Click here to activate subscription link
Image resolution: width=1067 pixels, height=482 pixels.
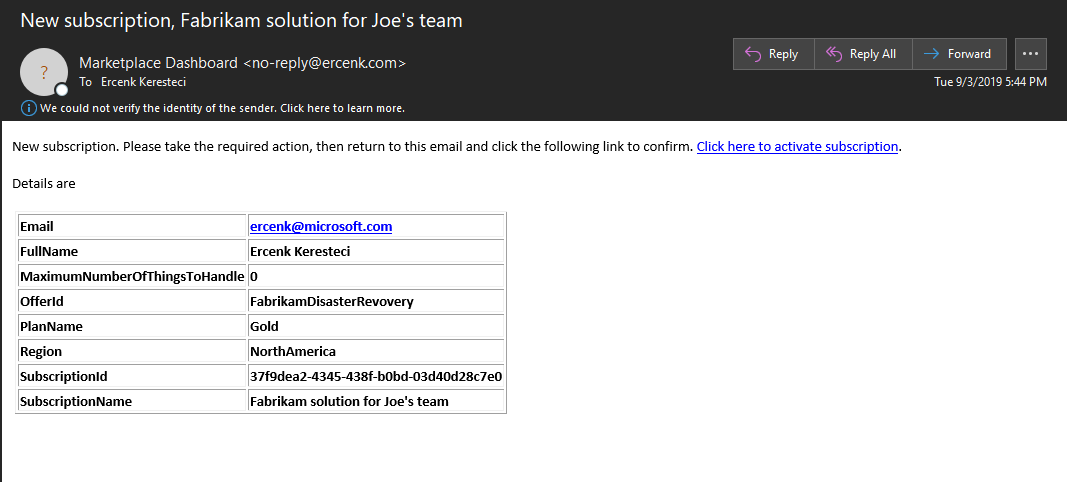click(798, 146)
